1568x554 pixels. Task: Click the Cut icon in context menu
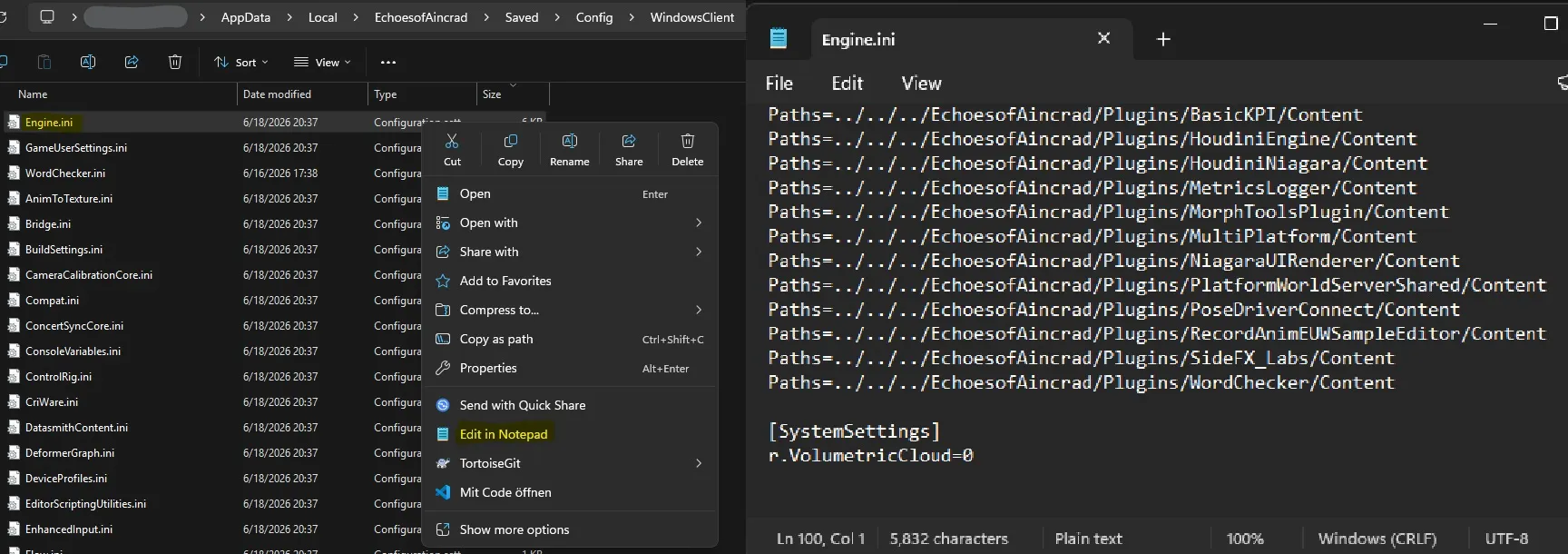(452, 142)
